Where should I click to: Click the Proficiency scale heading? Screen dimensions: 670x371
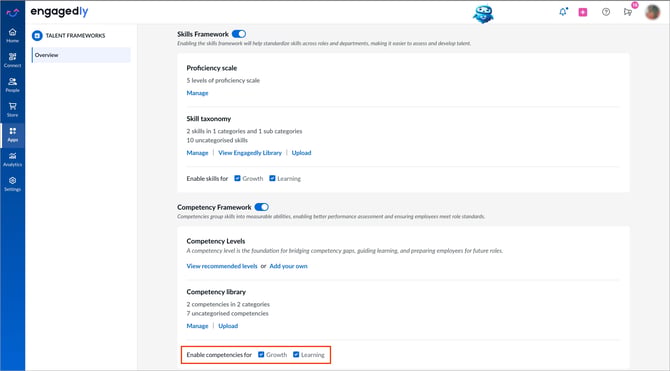coord(212,68)
